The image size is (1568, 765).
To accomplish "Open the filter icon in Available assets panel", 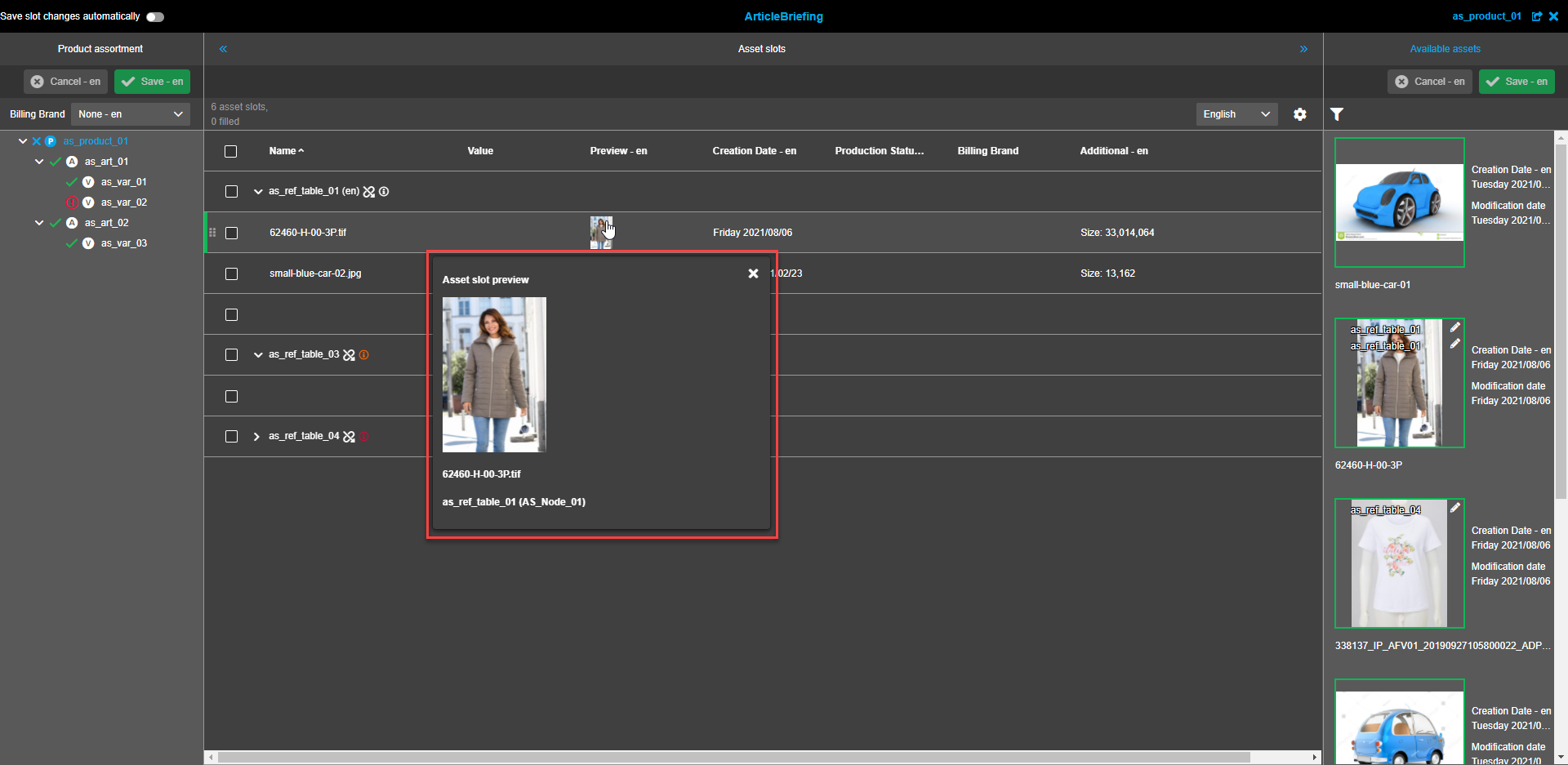I will coord(1337,114).
